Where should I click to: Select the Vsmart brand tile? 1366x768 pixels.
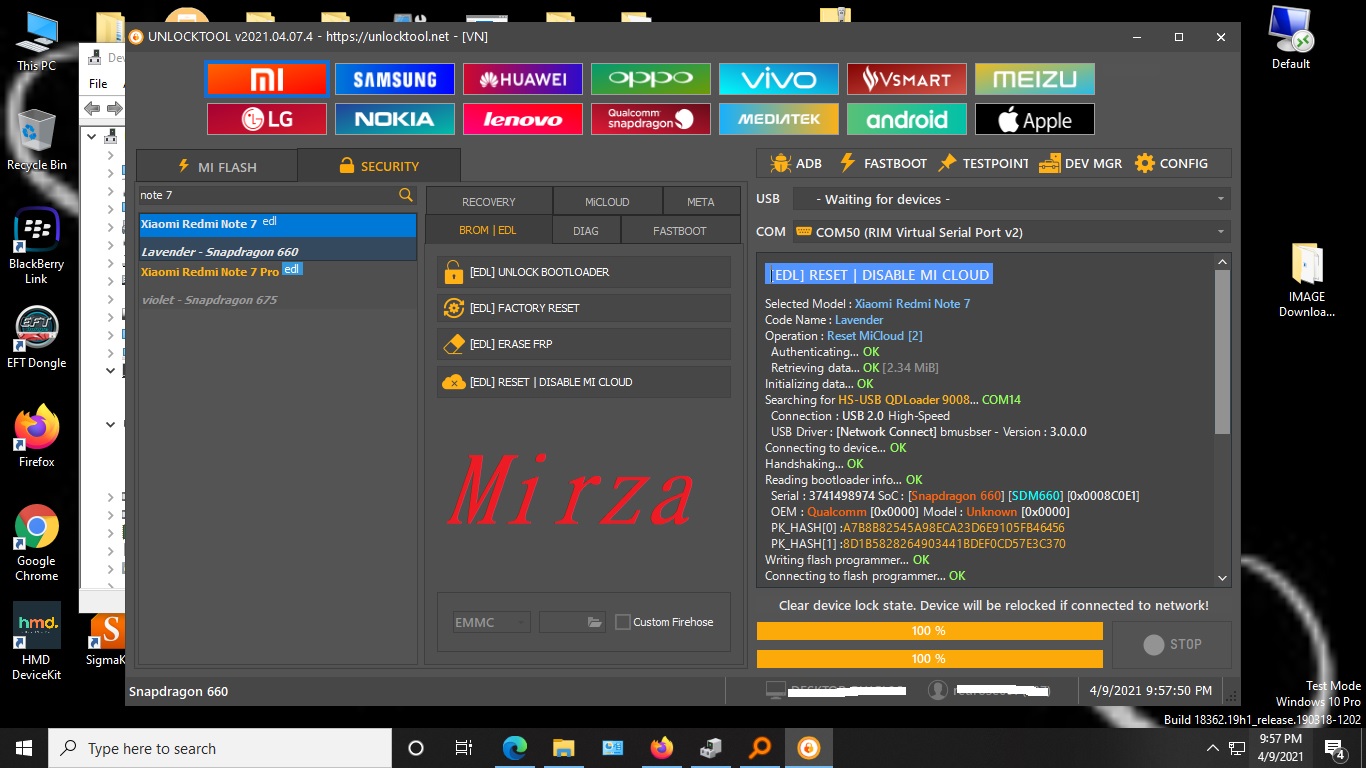pyautogui.click(x=907, y=79)
